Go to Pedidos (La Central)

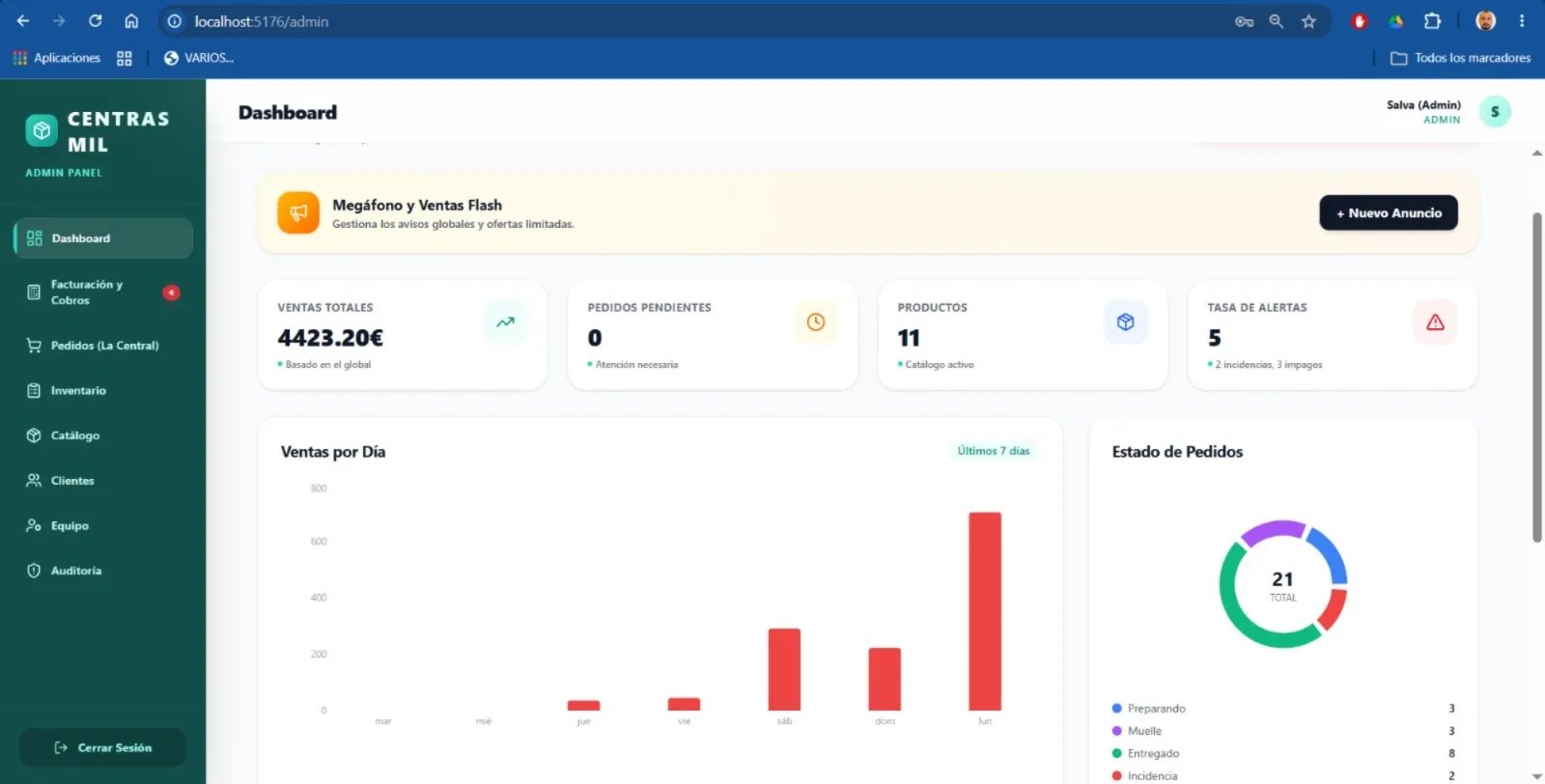click(x=103, y=346)
